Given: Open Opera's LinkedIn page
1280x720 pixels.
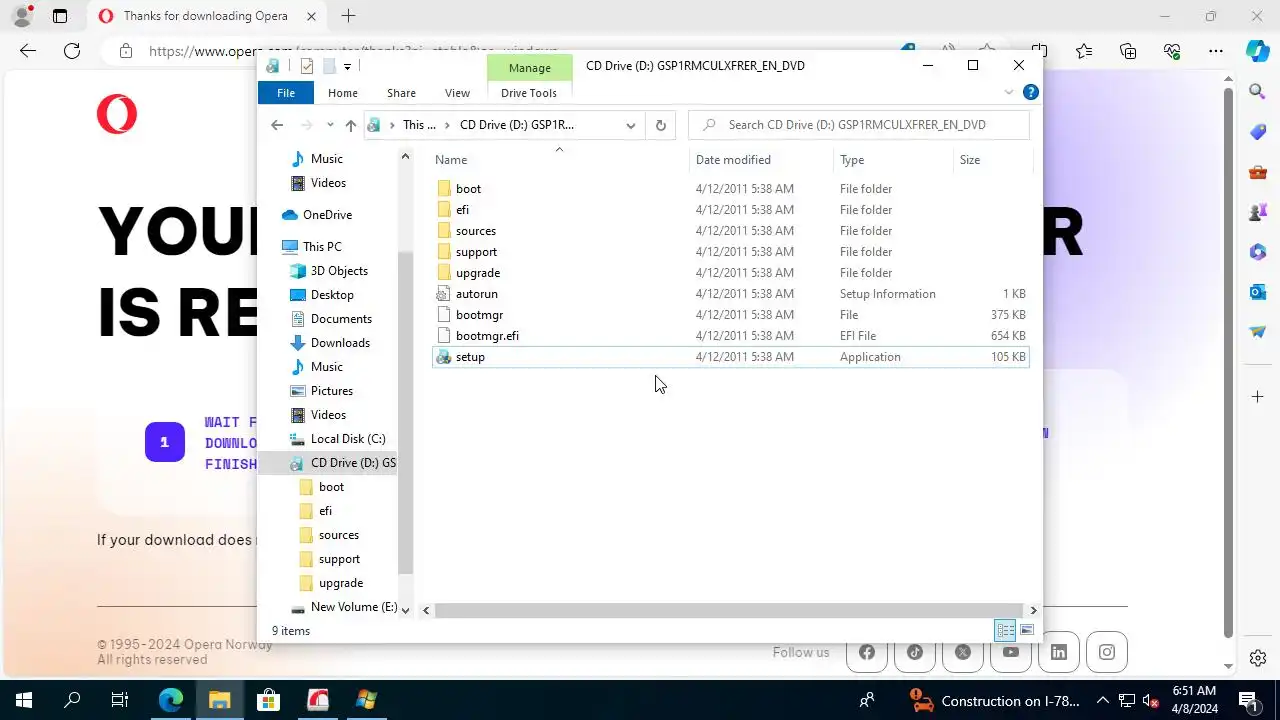Looking at the screenshot, I should [1059, 652].
